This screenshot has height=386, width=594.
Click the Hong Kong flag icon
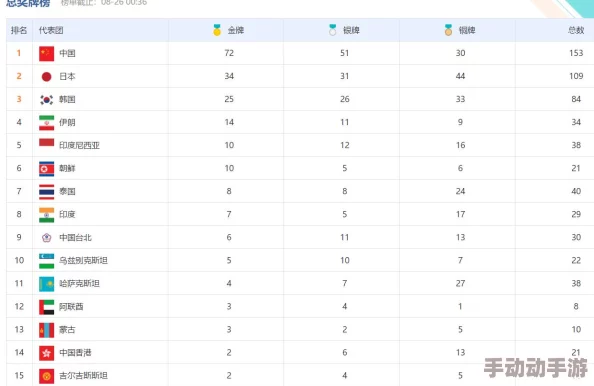(x=47, y=353)
